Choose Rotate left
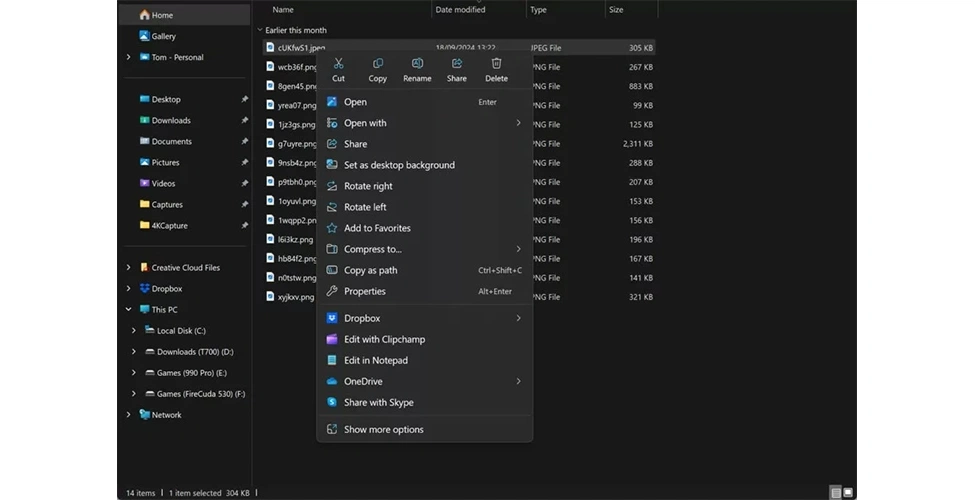Screen dimensions: 975x500 coord(425,207)
